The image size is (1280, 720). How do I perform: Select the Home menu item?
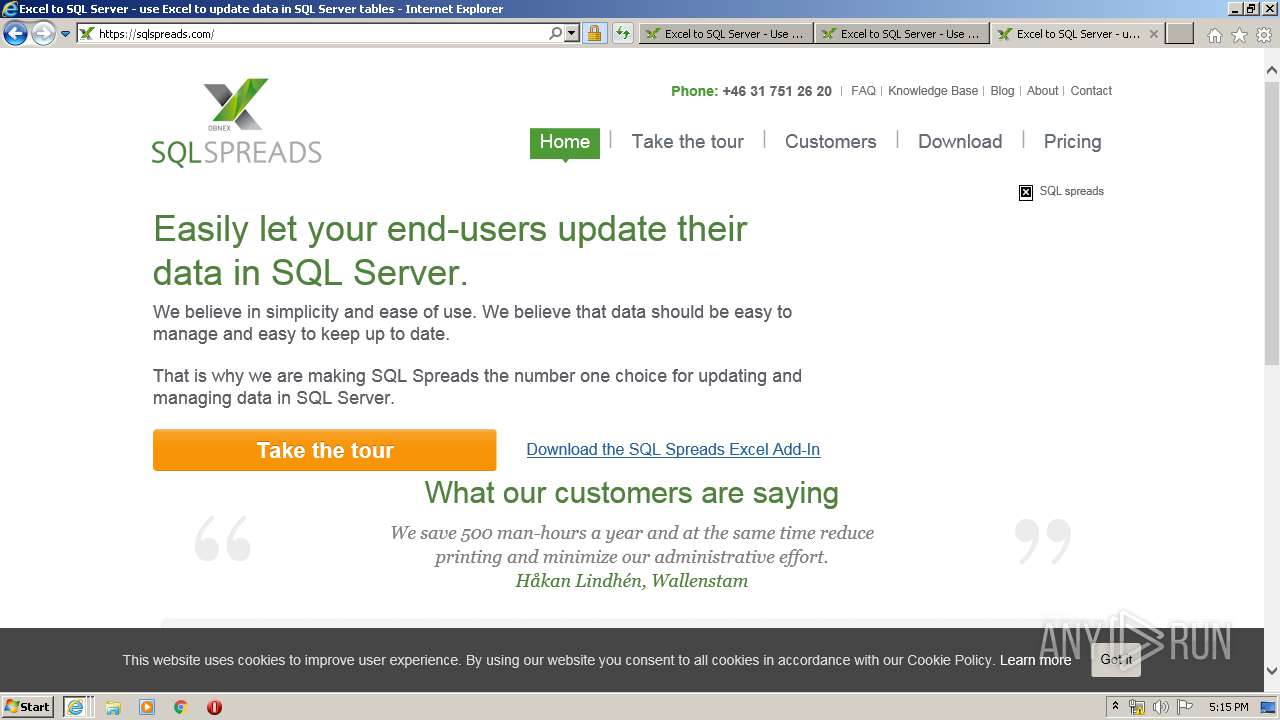565,142
